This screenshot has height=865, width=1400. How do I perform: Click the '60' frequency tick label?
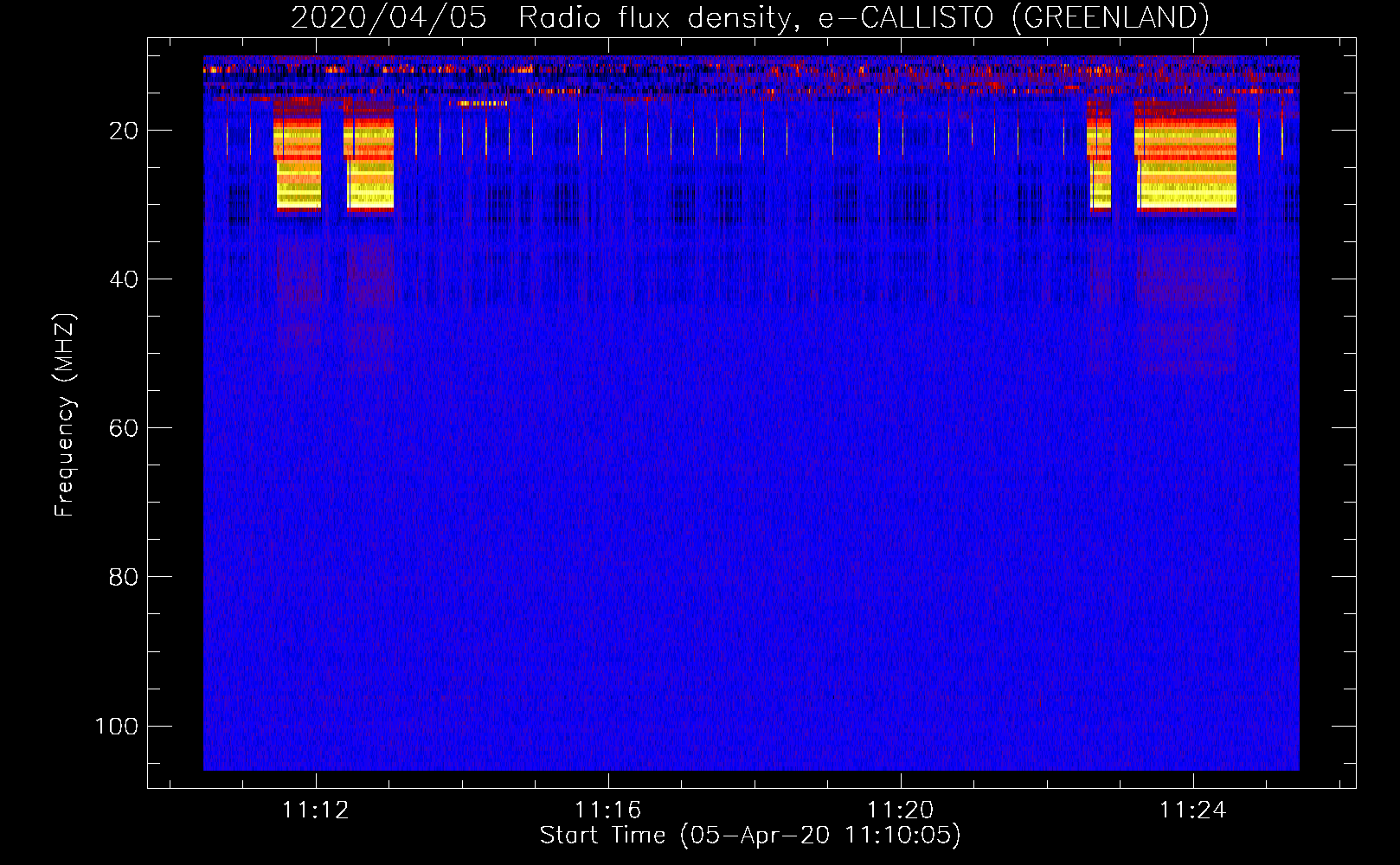pyautogui.click(x=124, y=428)
